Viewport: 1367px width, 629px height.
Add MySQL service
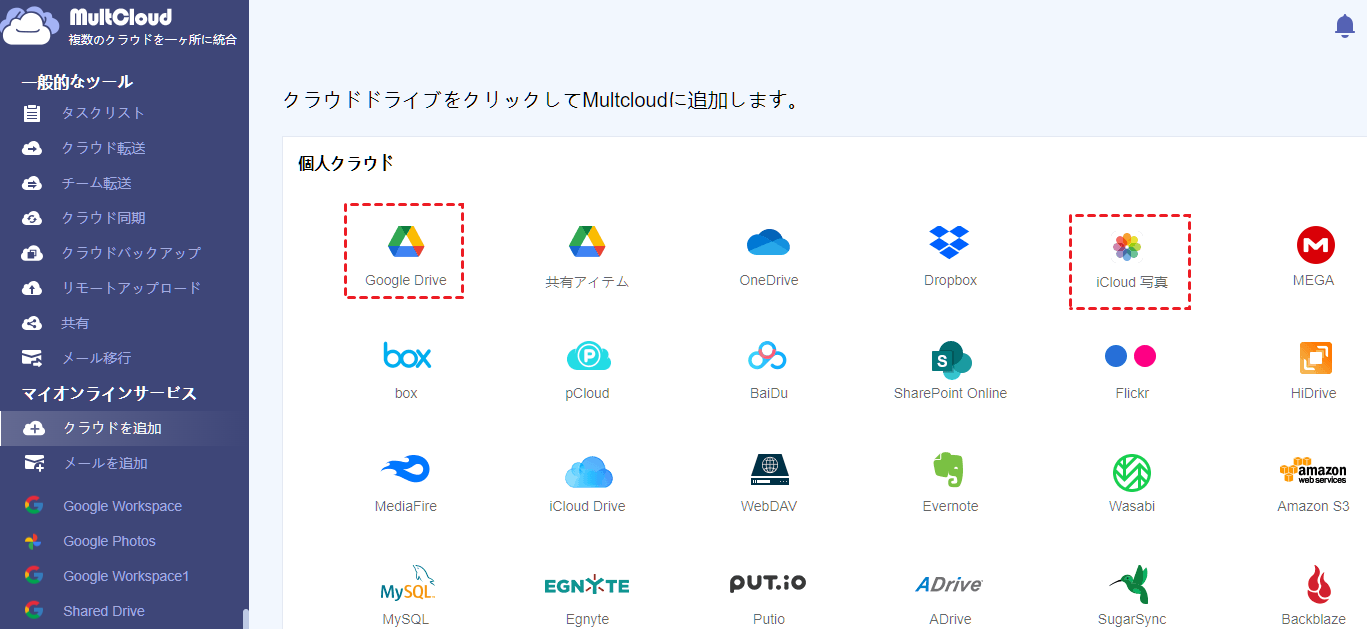tap(406, 596)
